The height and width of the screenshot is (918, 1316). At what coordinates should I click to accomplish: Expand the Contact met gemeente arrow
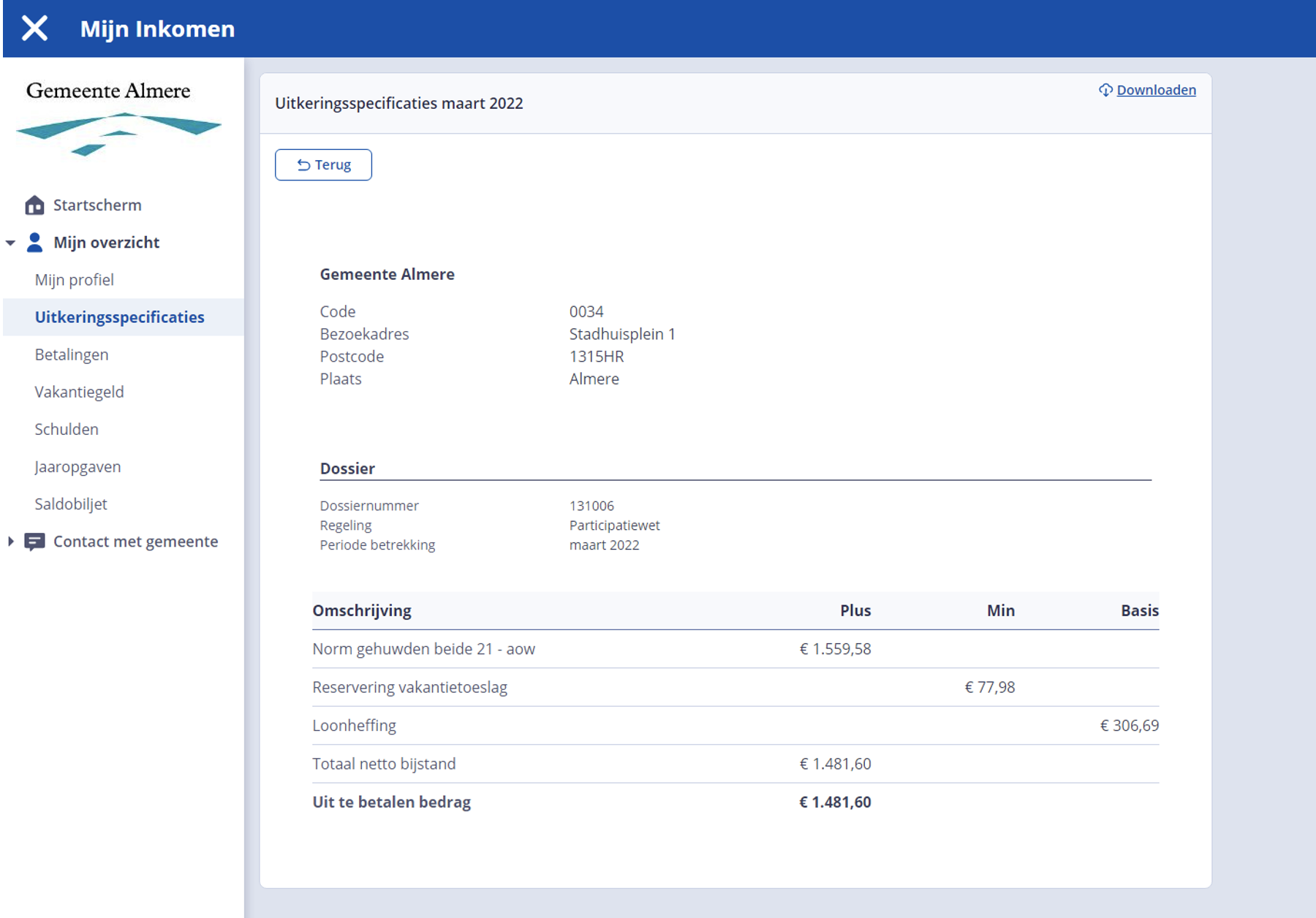click(11, 542)
